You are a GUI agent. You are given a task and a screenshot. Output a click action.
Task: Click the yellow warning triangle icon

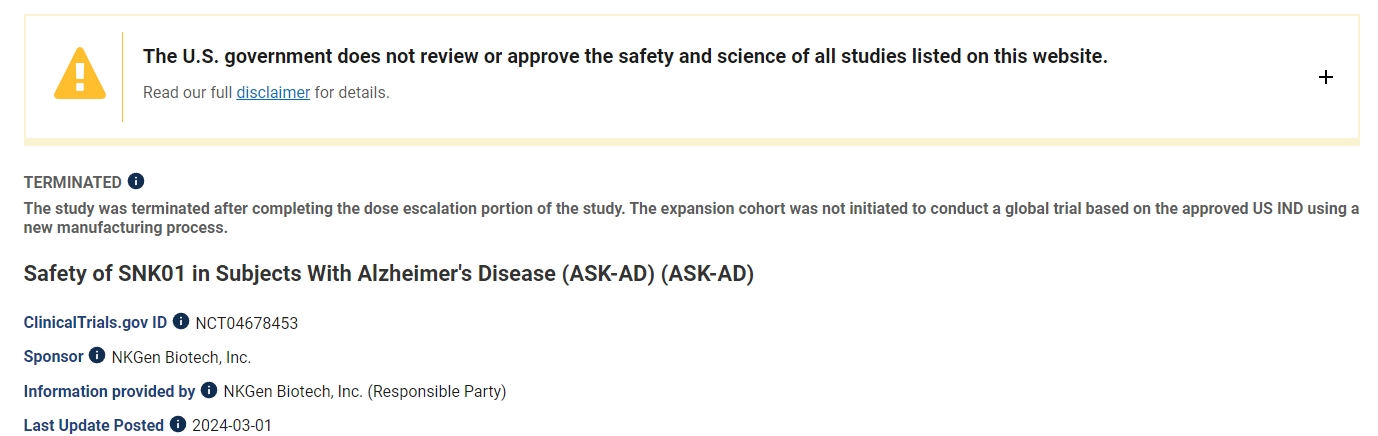[80, 75]
